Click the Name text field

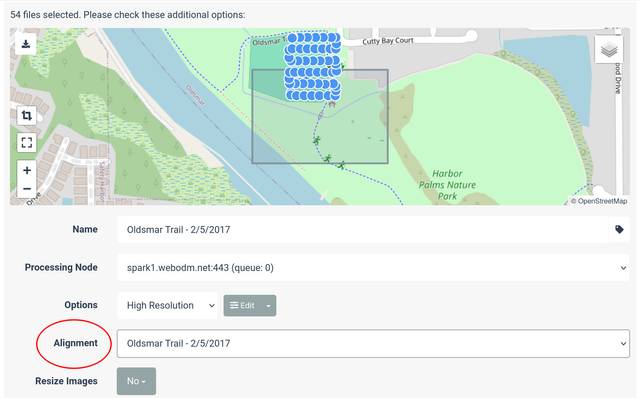tap(363, 229)
